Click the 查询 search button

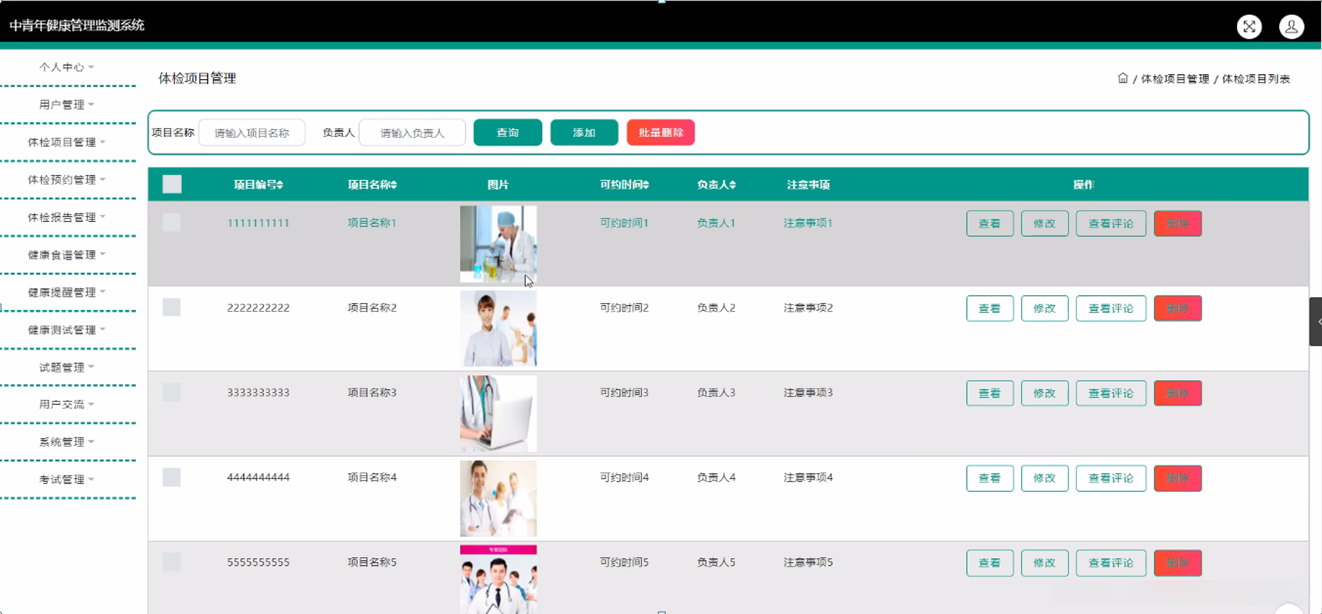point(508,132)
